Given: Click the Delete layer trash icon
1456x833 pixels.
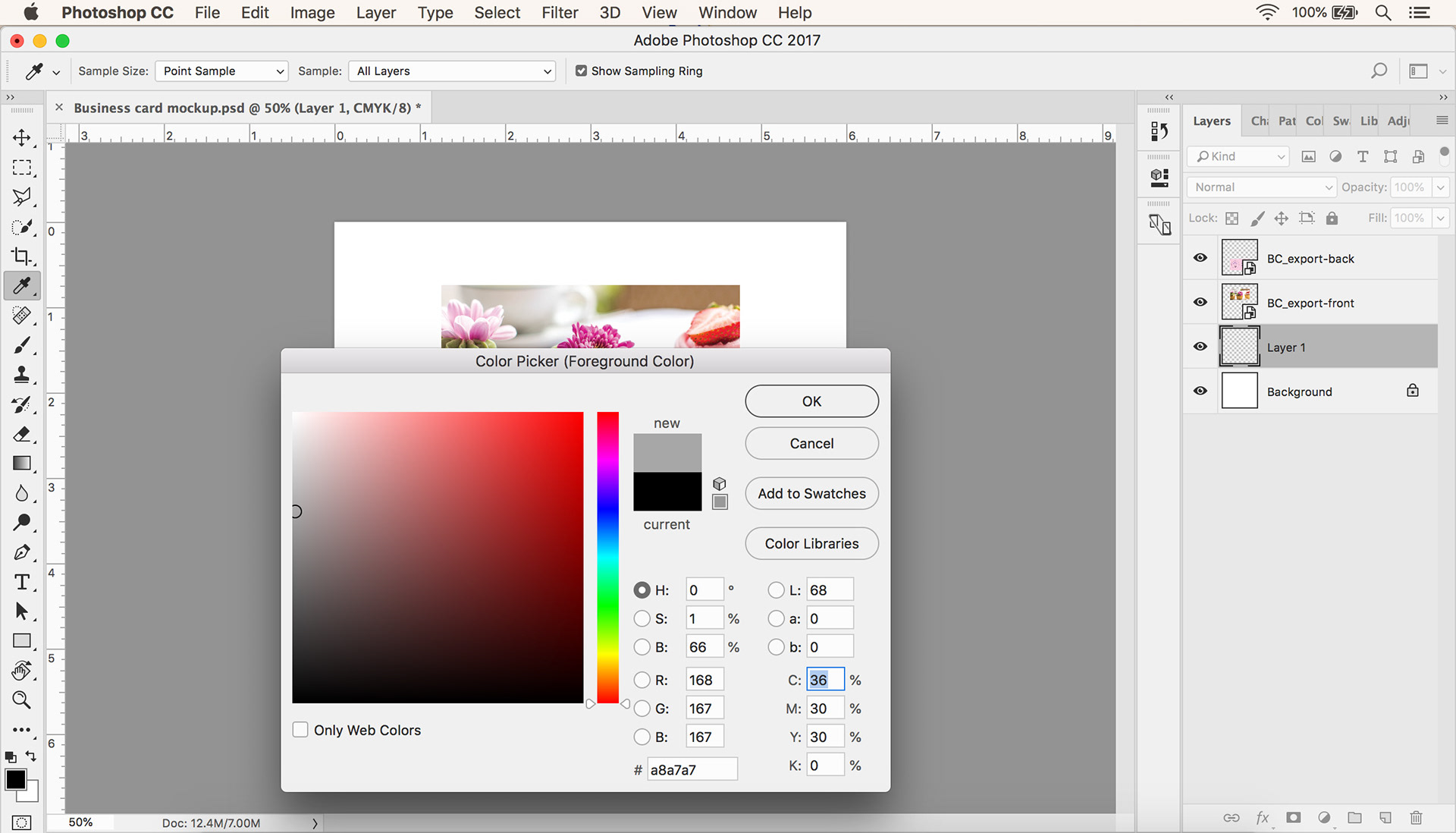Looking at the screenshot, I should 1416,818.
